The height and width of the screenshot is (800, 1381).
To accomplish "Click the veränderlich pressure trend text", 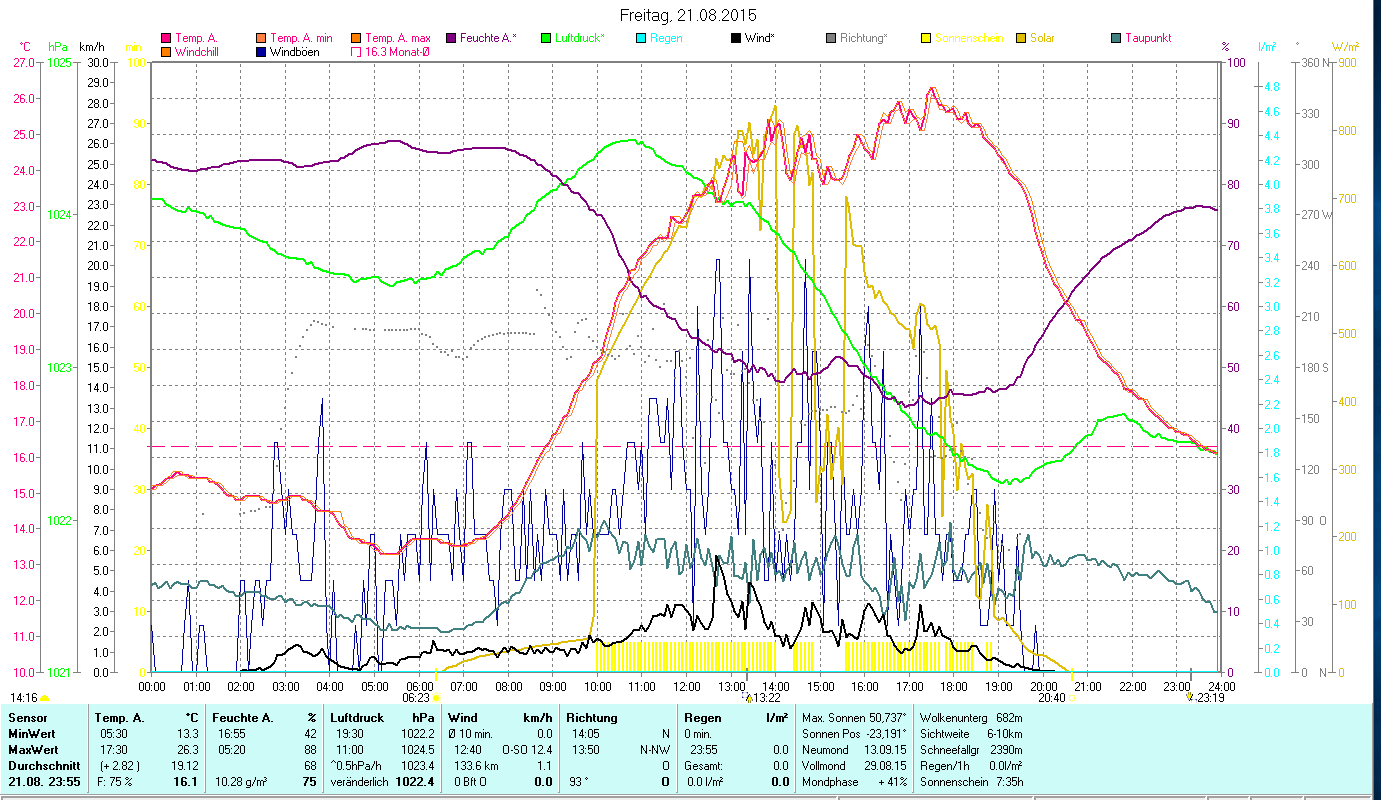I will point(359,782).
